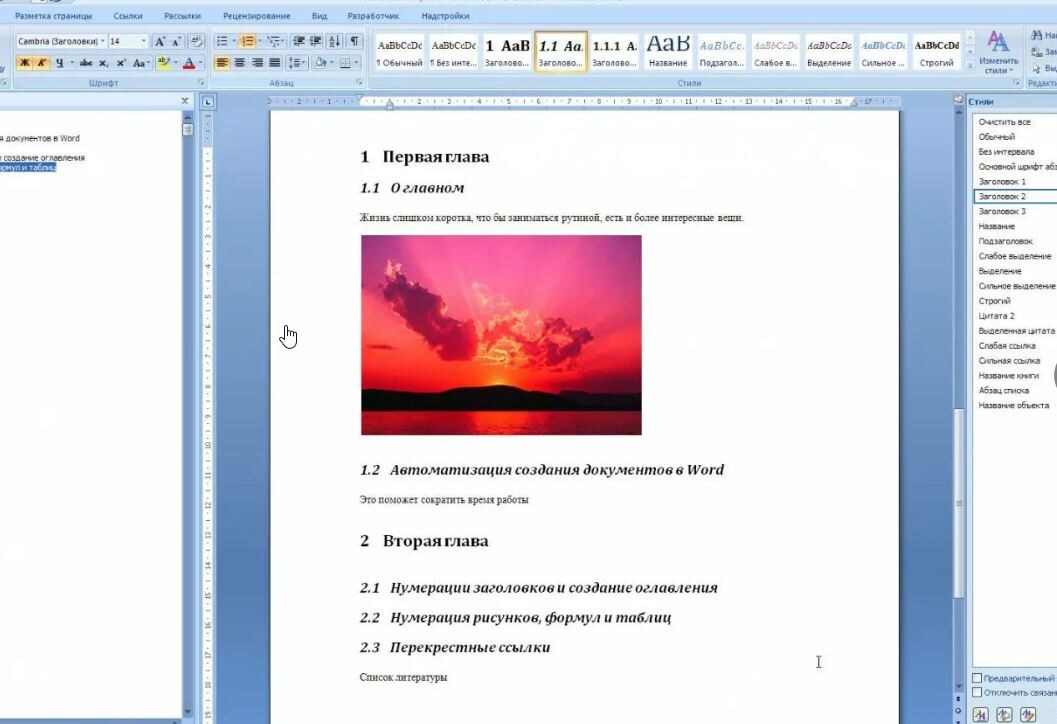Open the Разработчик tab
This screenshot has height=724, width=1057.
(373, 16)
